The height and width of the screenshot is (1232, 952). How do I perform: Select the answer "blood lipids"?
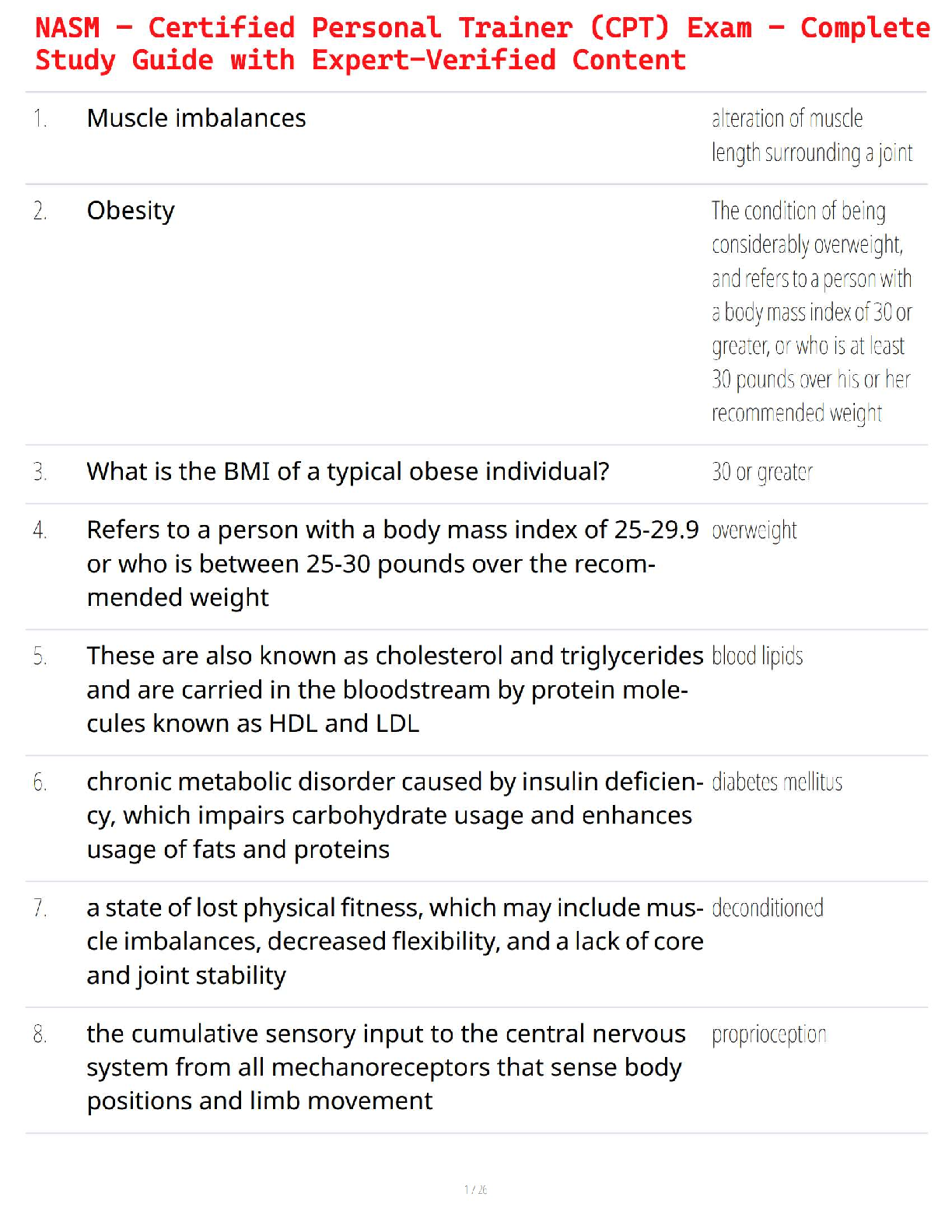[758, 656]
